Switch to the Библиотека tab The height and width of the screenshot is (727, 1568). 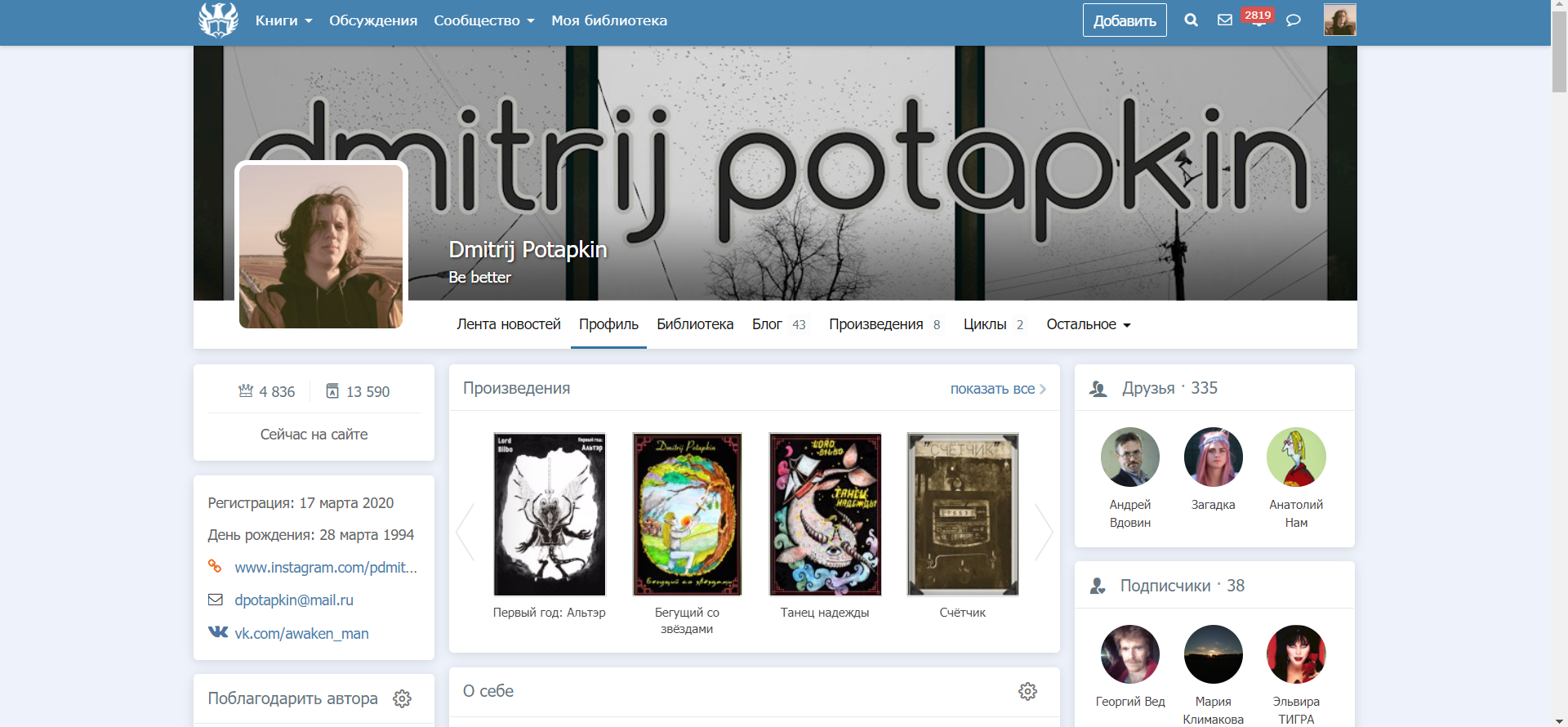click(695, 325)
